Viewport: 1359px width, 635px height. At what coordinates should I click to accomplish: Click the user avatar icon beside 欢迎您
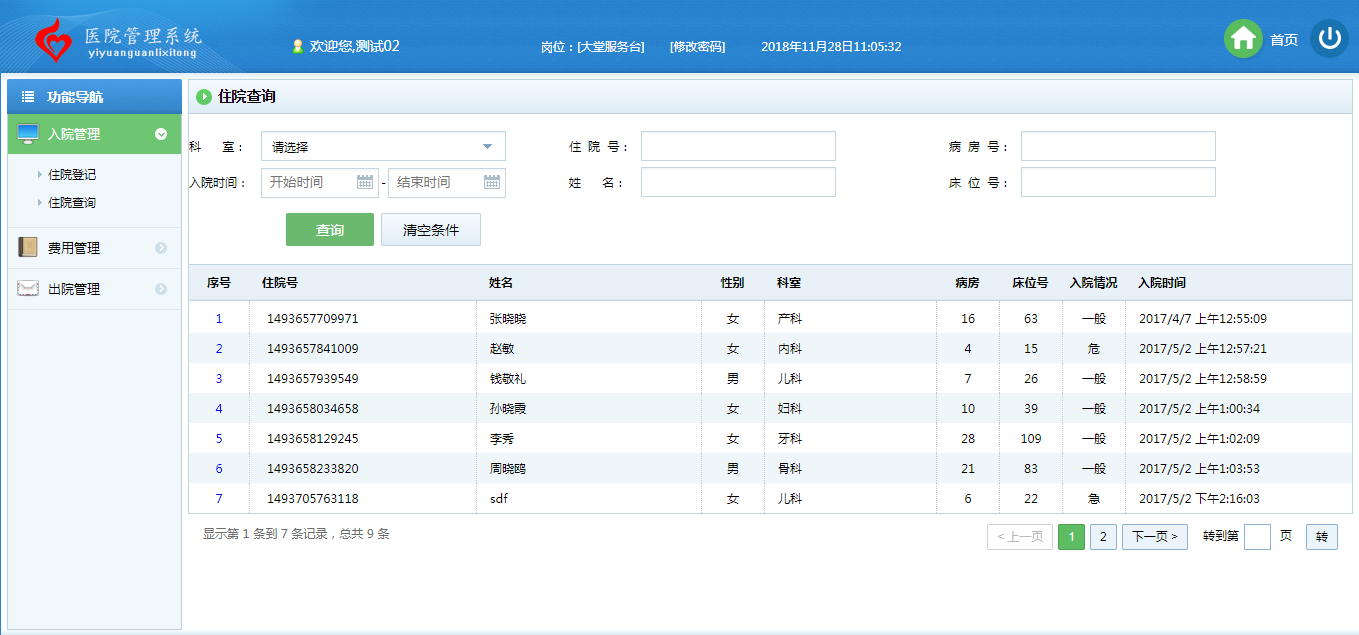pos(297,46)
